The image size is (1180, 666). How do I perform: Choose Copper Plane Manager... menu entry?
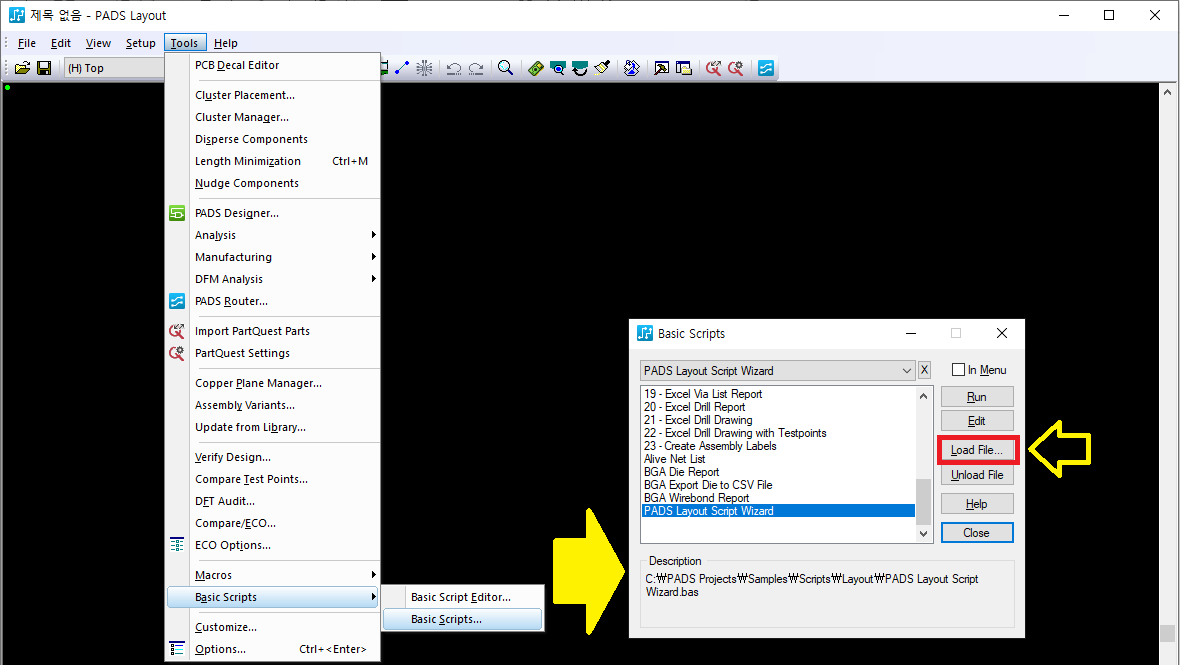click(272, 383)
